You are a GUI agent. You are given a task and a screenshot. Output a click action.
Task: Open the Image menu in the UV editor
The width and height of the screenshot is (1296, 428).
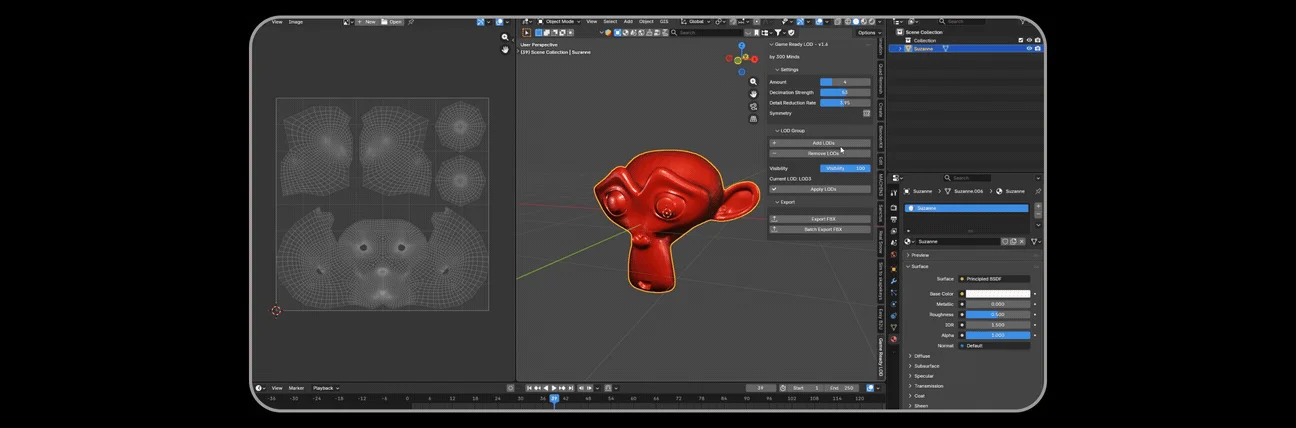click(x=296, y=21)
